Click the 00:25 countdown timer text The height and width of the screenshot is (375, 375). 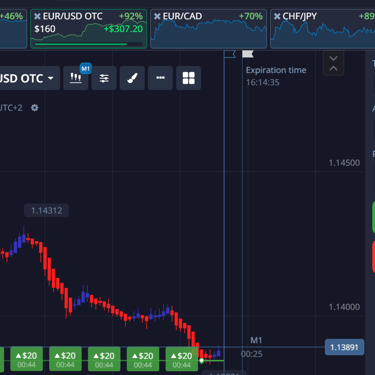(x=252, y=354)
